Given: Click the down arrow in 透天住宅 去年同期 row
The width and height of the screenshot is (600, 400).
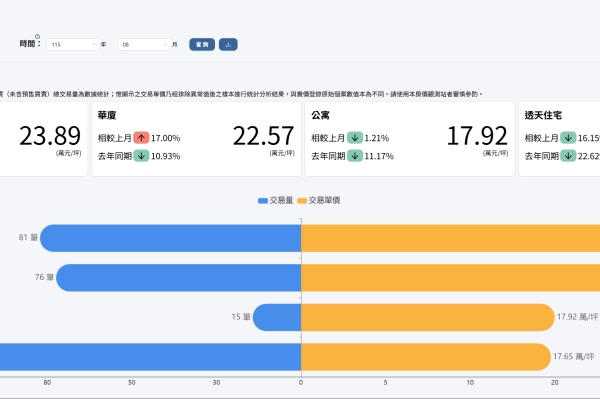Looking at the screenshot, I should (x=568, y=156).
